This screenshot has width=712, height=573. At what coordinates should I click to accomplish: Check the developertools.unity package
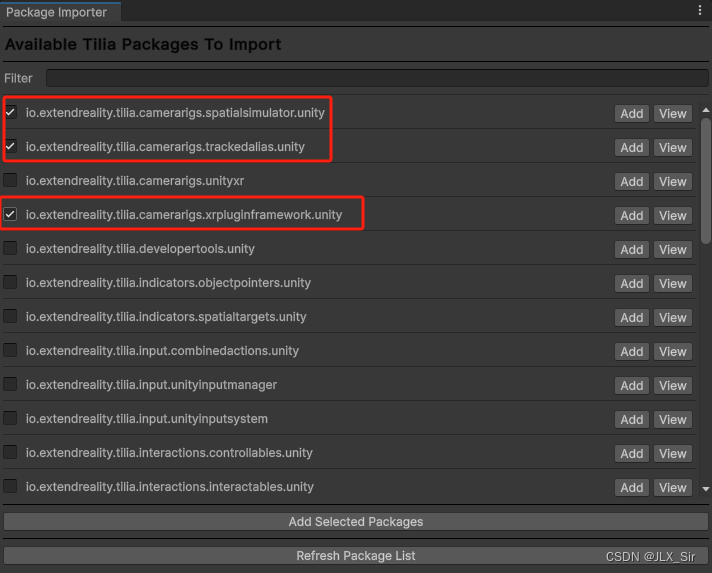tap(10, 248)
